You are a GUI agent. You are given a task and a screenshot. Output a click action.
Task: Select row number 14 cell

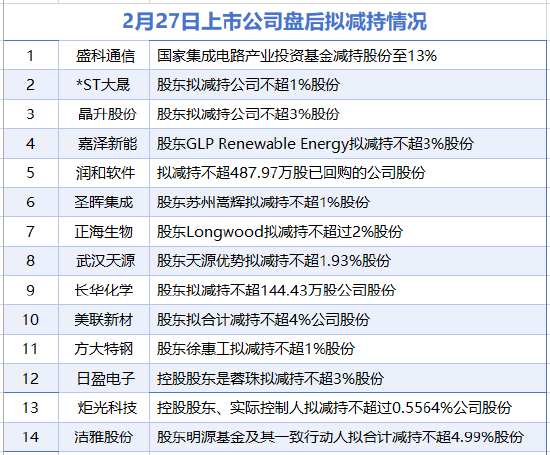[31, 437]
